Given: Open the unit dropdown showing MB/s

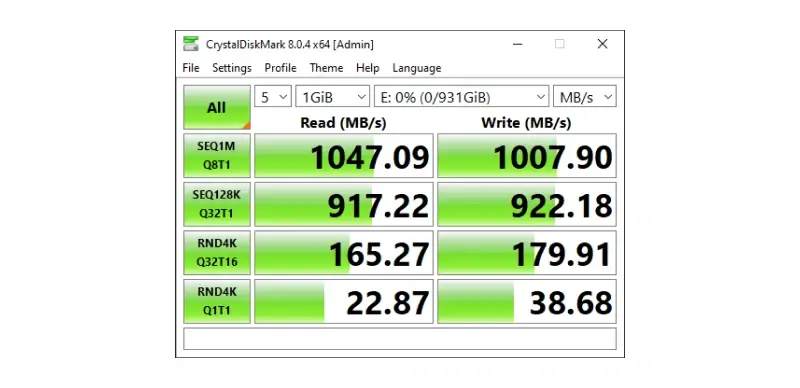Looking at the screenshot, I should coord(585,96).
